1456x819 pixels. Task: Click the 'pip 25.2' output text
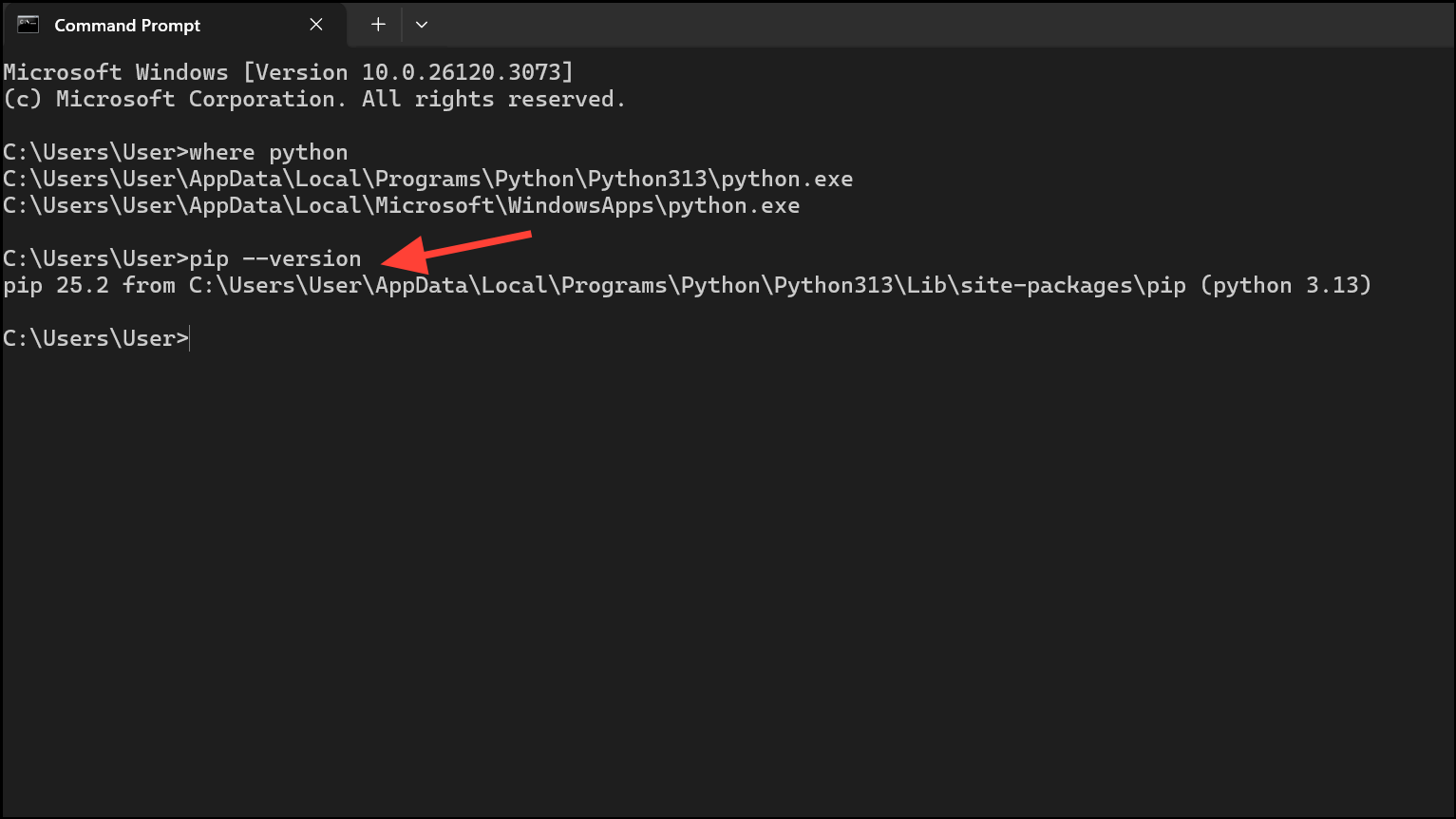pos(56,285)
